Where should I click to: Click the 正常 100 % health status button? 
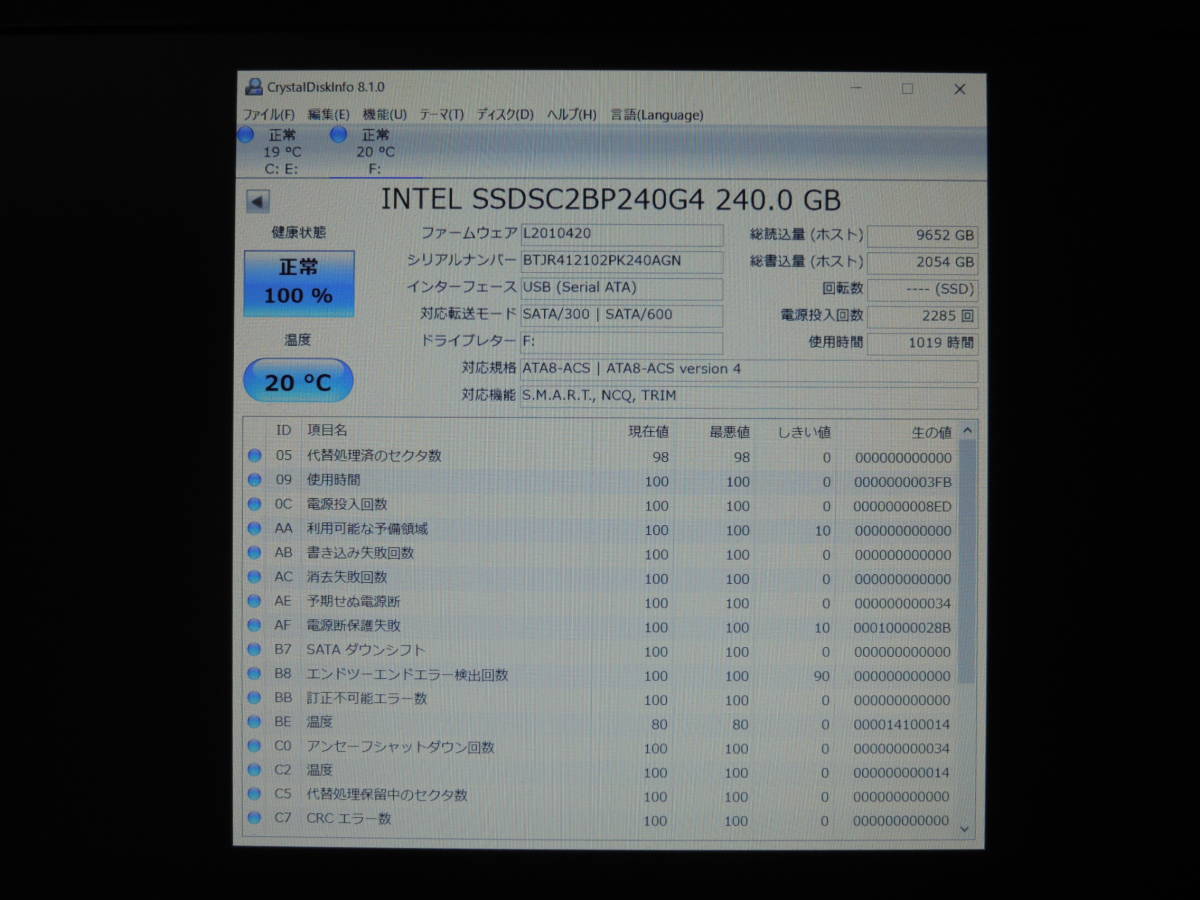pos(298,283)
